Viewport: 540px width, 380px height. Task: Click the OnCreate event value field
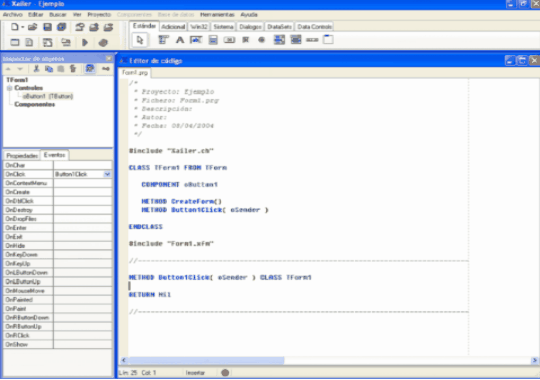pos(83,192)
